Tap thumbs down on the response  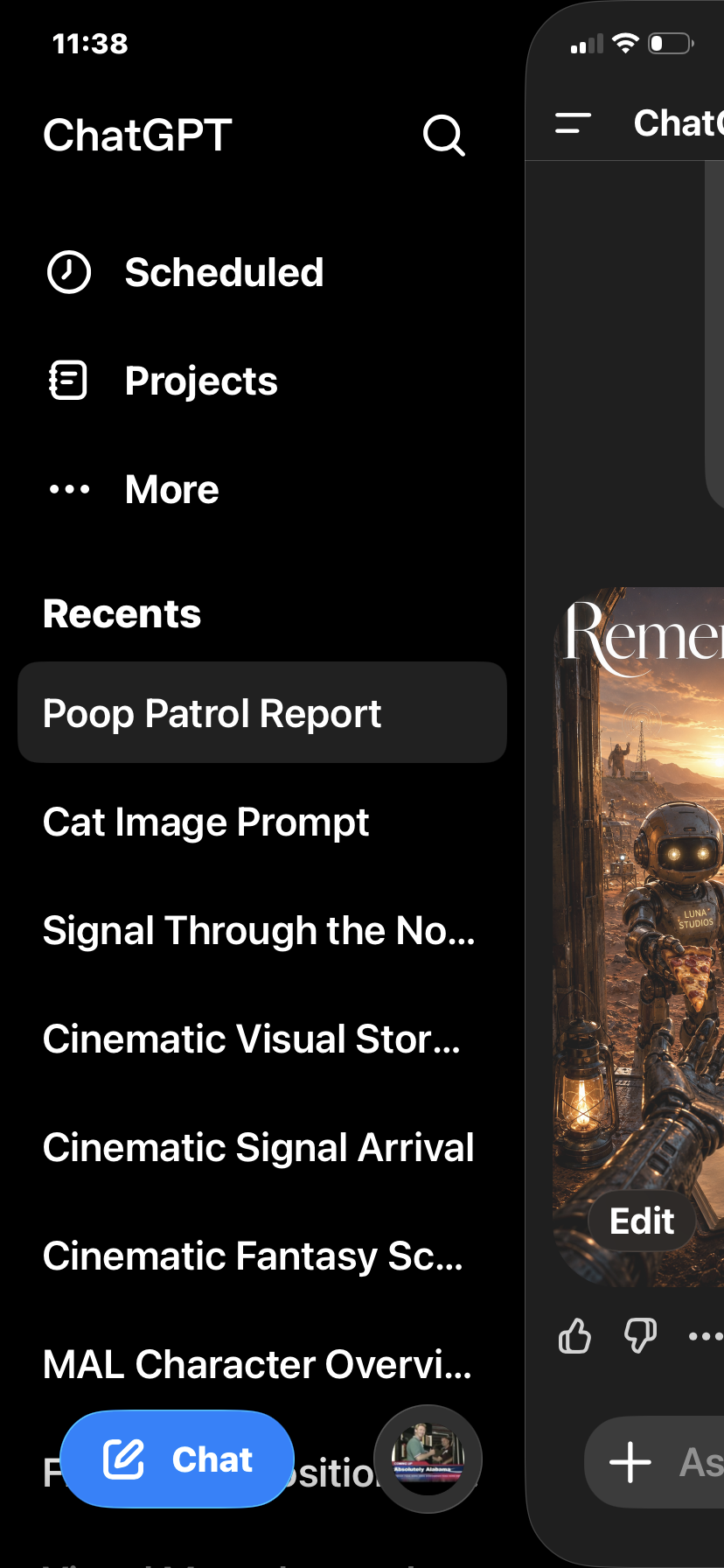pos(640,1336)
